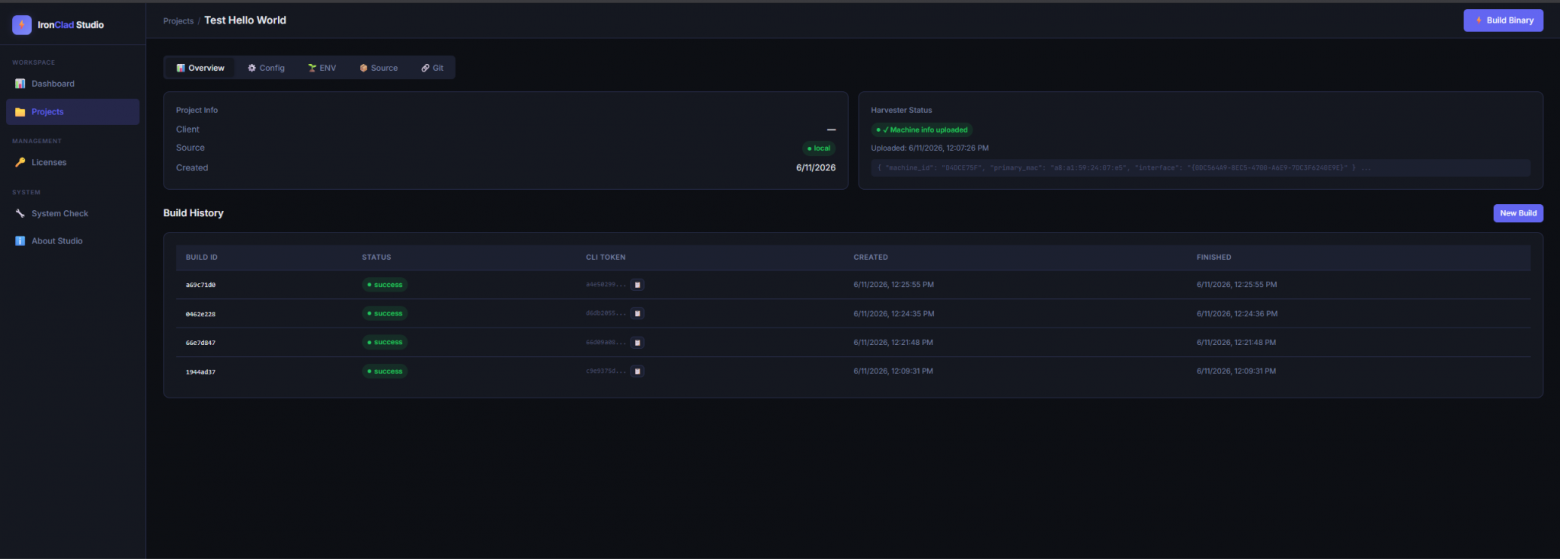The height and width of the screenshot is (559, 1560).
Task: Copy CLI token for build 66e7d847
Action: 638,342
